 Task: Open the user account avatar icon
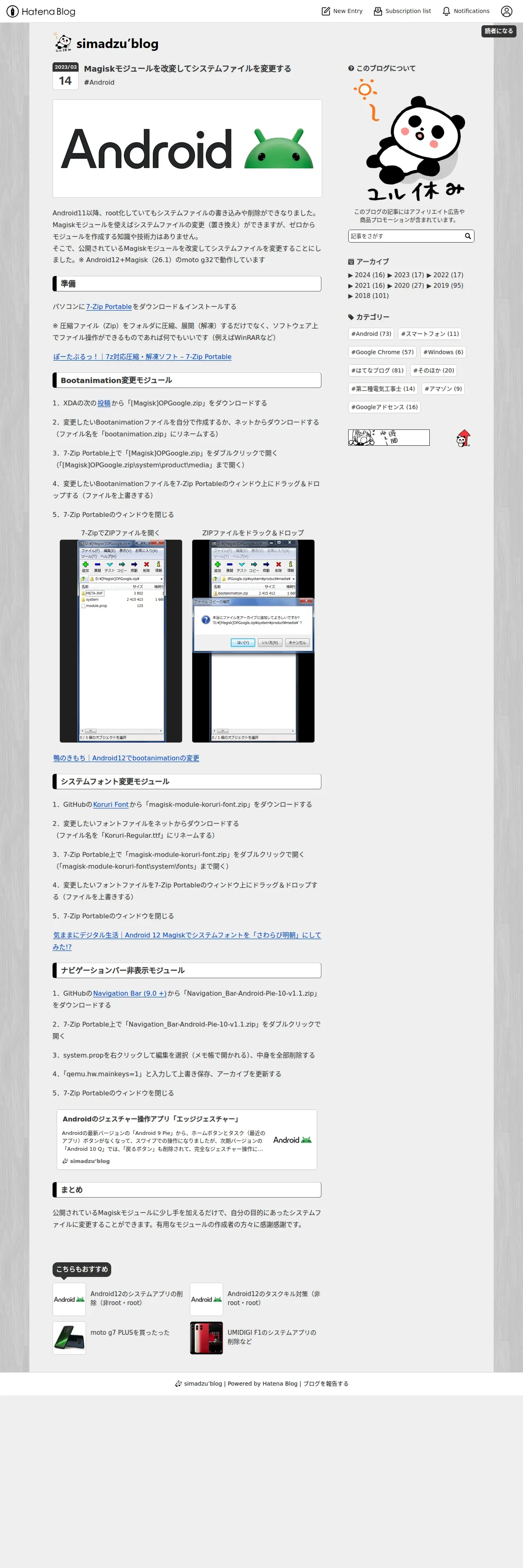click(x=507, y=11)
